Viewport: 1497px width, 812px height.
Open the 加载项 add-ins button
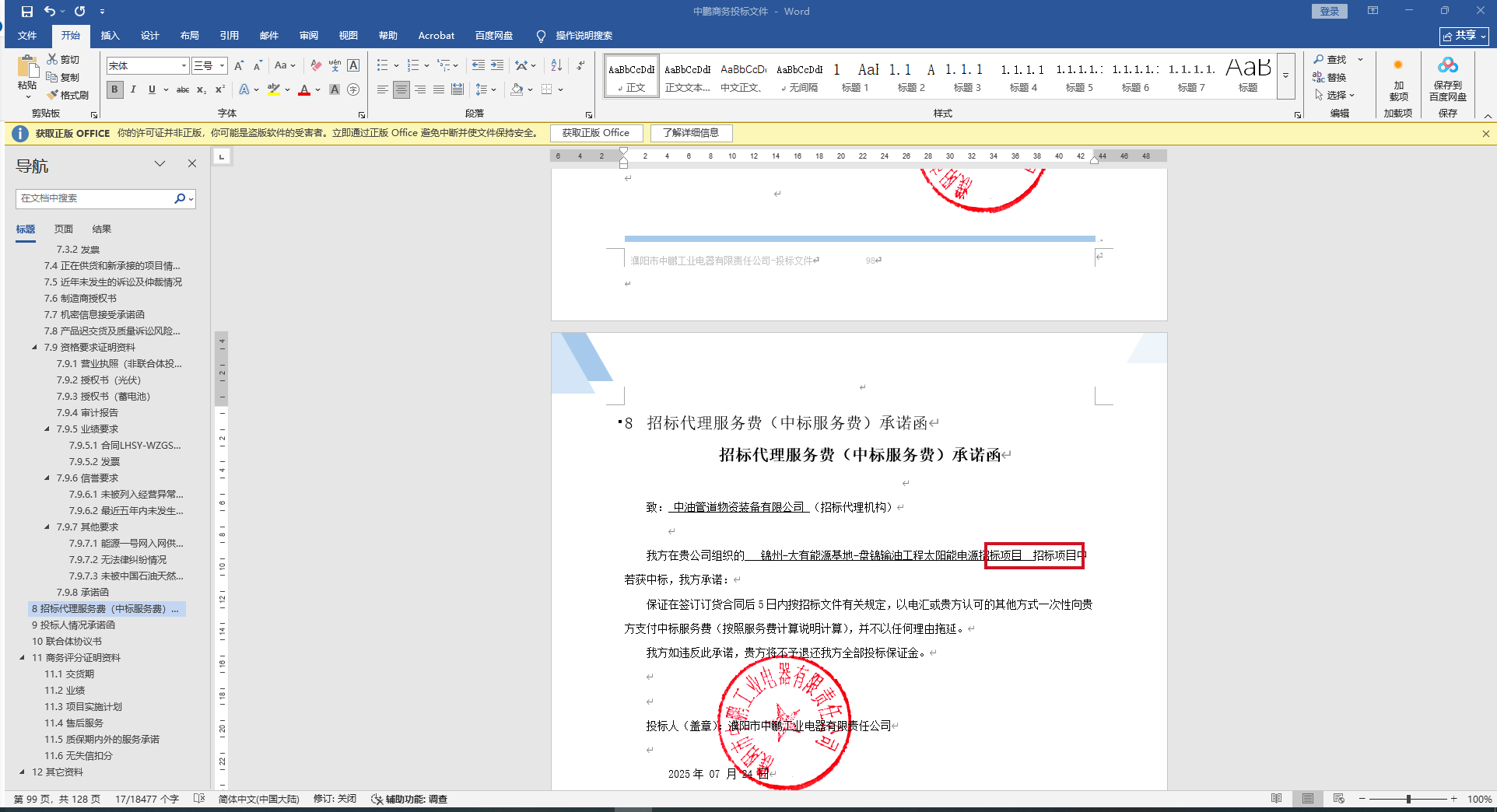[1398, 80]
